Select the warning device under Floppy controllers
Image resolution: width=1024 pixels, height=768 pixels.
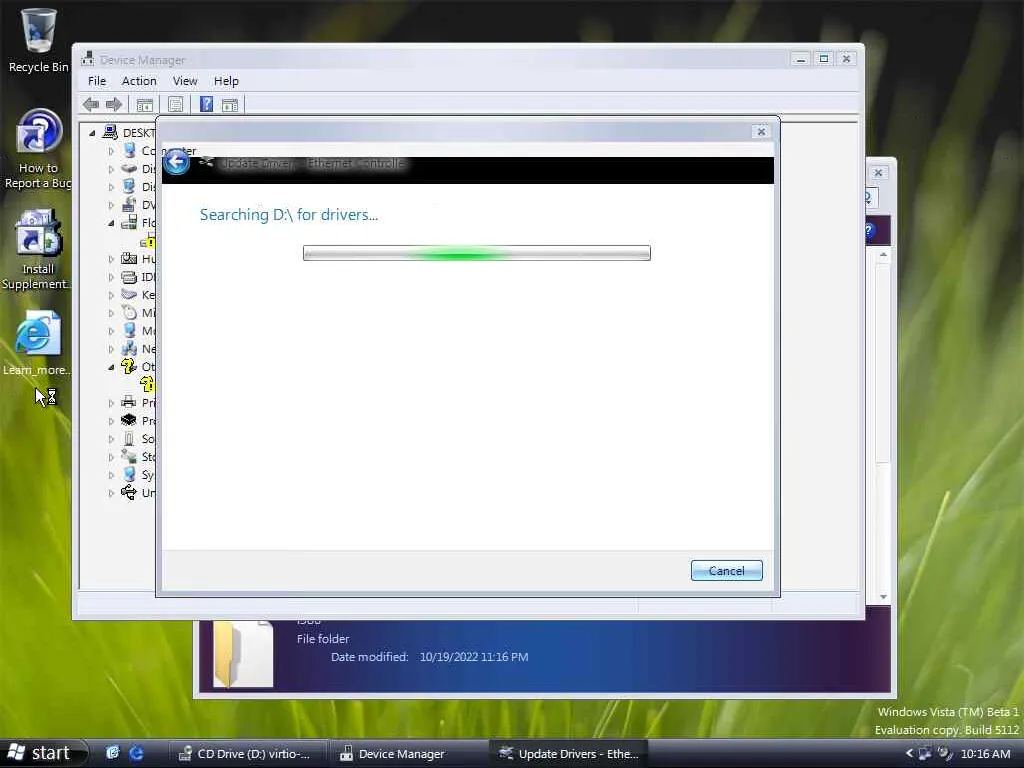148,241
